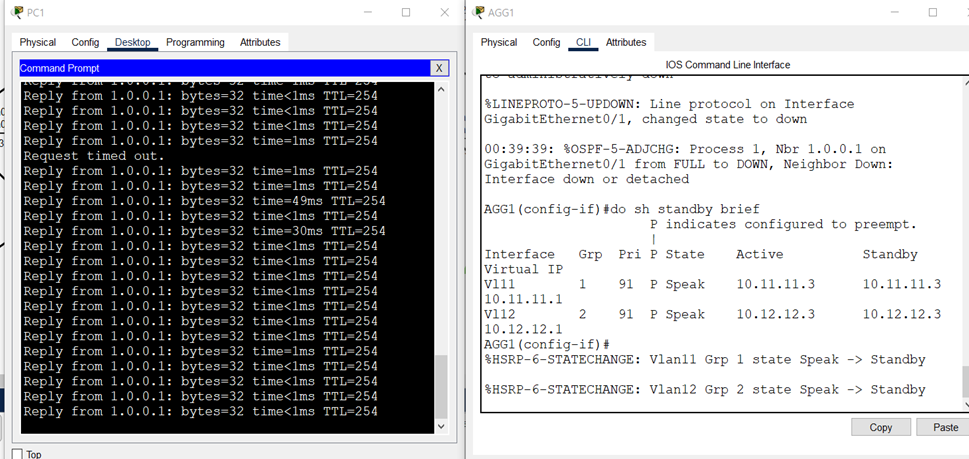
Task: Maximize the PC1 window
Action: 406,12
